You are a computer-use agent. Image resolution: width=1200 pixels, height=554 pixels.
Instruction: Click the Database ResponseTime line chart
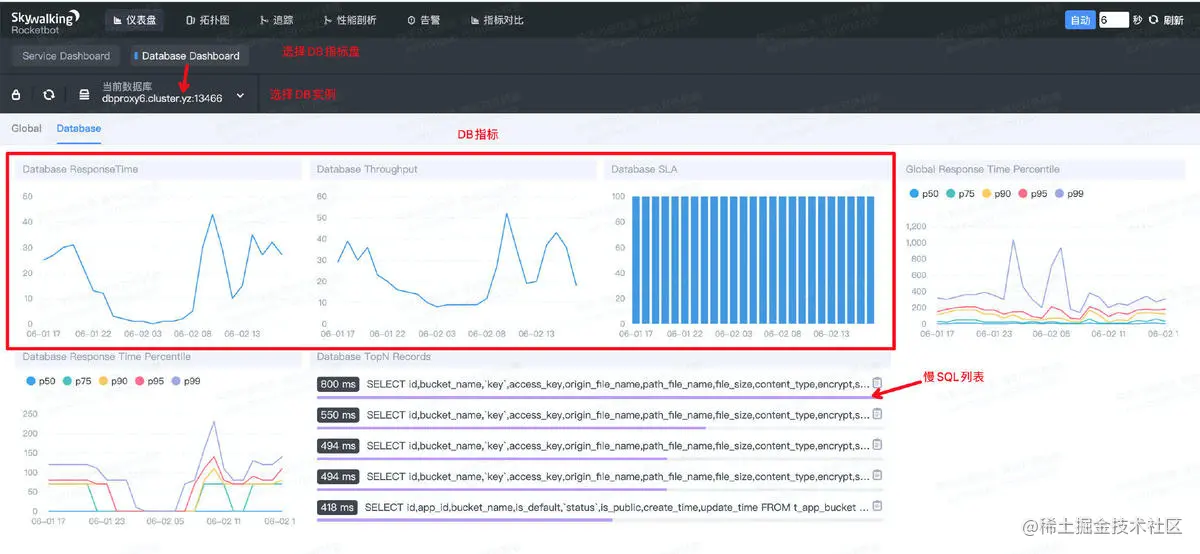[162, 268]
